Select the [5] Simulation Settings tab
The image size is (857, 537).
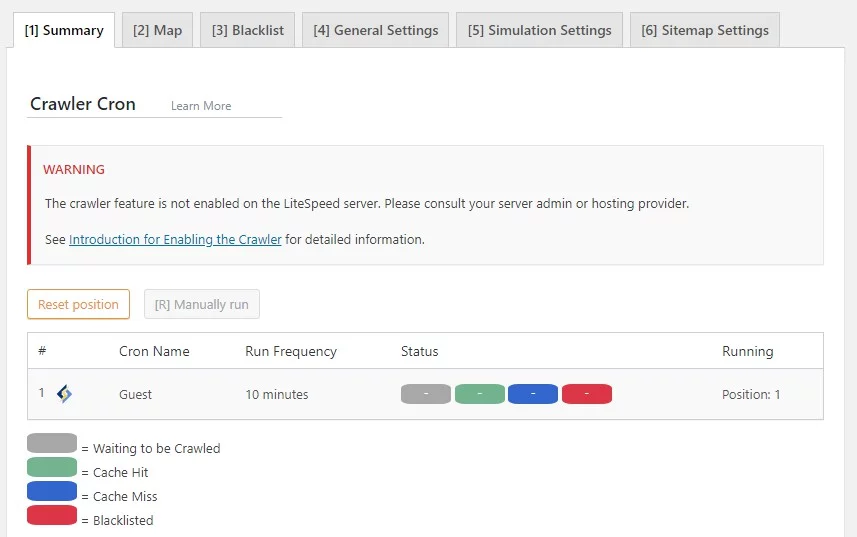539,30
